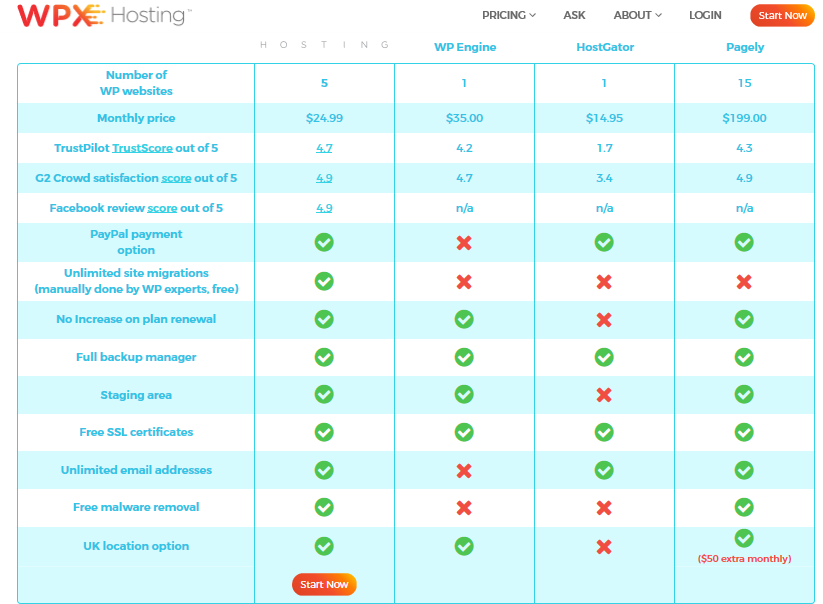Image resolution: width=823 pixels, height=604 pixels.
Task: Click the Pagely red X for site migrations
Action: (744, 282)
